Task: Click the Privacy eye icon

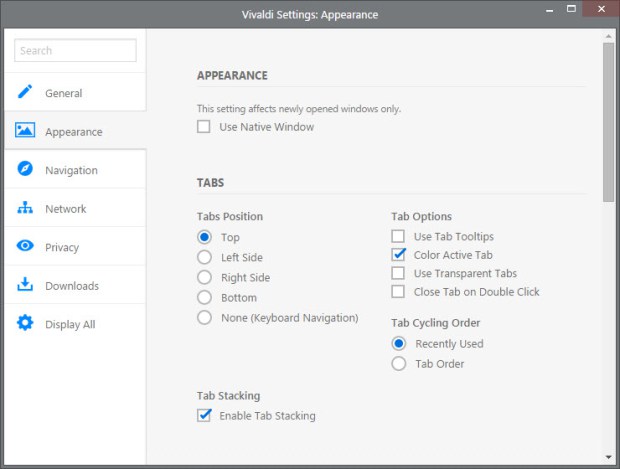Action: pos(25,246)
